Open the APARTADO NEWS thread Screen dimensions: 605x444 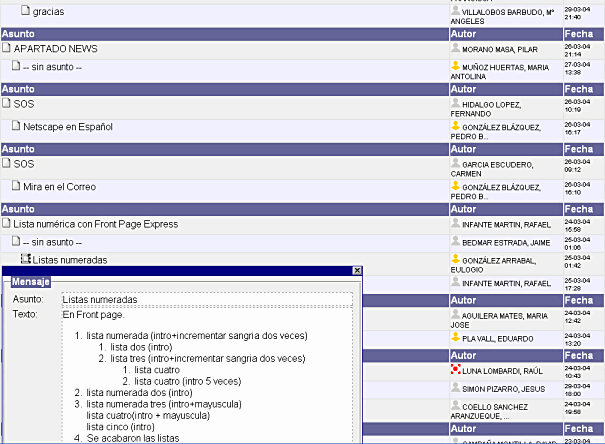coord(55,47)
